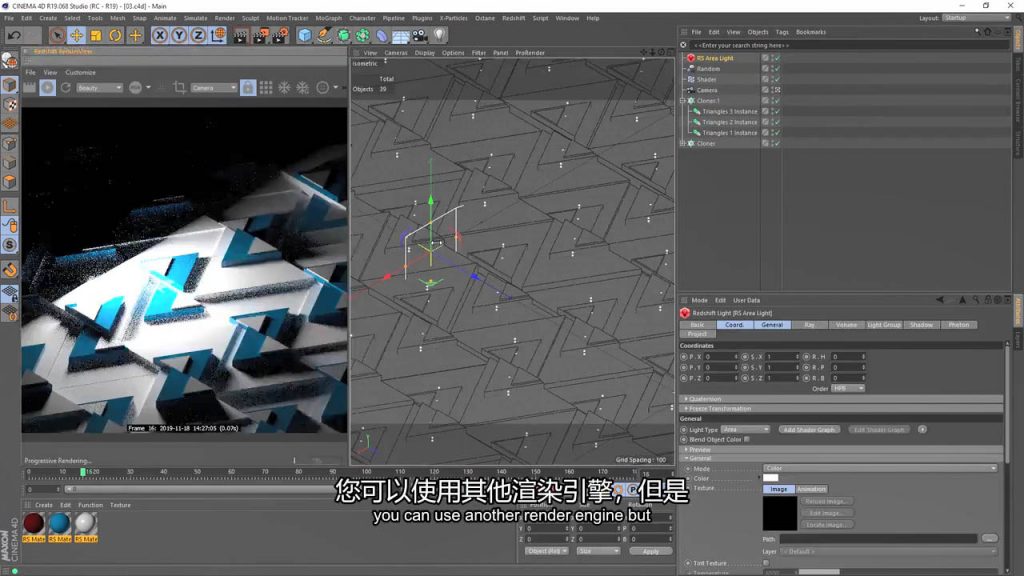Viewport: 1024px width, 576px height.
Task: Activate the Rotate tool
Action: point(115,35)
